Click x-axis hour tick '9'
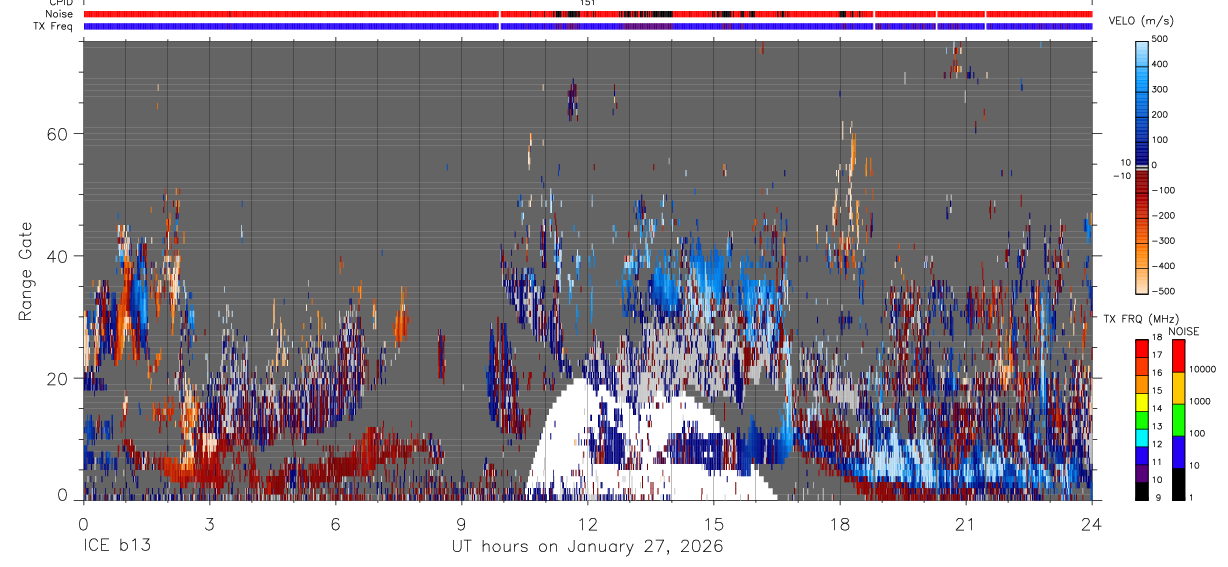The width and height of the screenshot is (1228, 567). [x=462, y=523]
